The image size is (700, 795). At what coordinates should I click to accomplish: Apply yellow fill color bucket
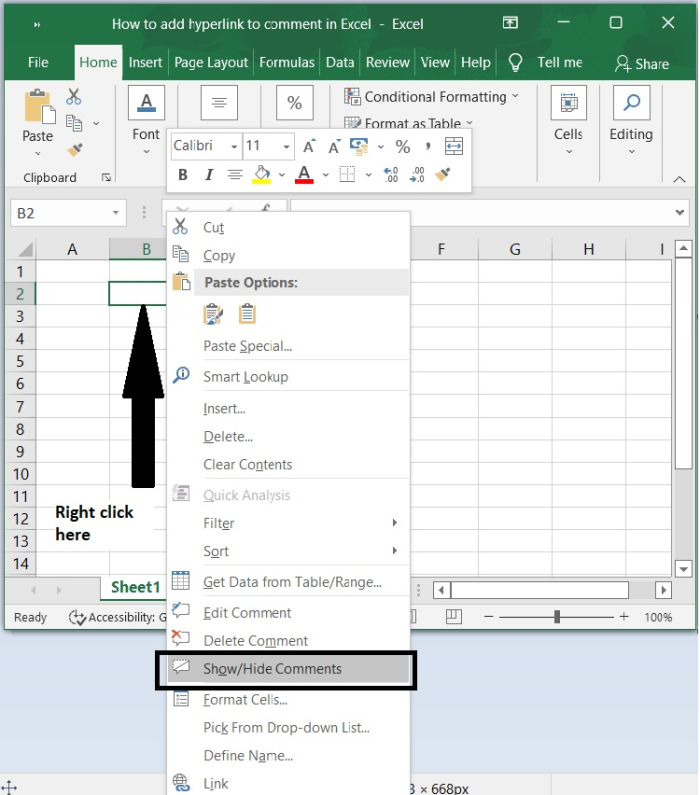point(262,175)
